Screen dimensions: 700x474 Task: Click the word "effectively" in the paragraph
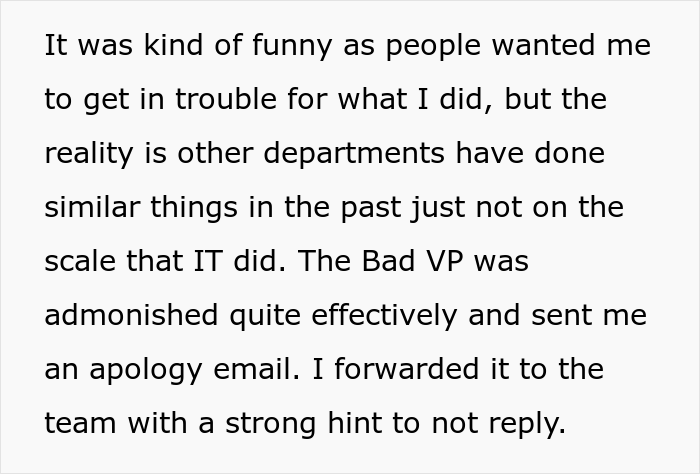pyautogui.click(x=387, y=316)
